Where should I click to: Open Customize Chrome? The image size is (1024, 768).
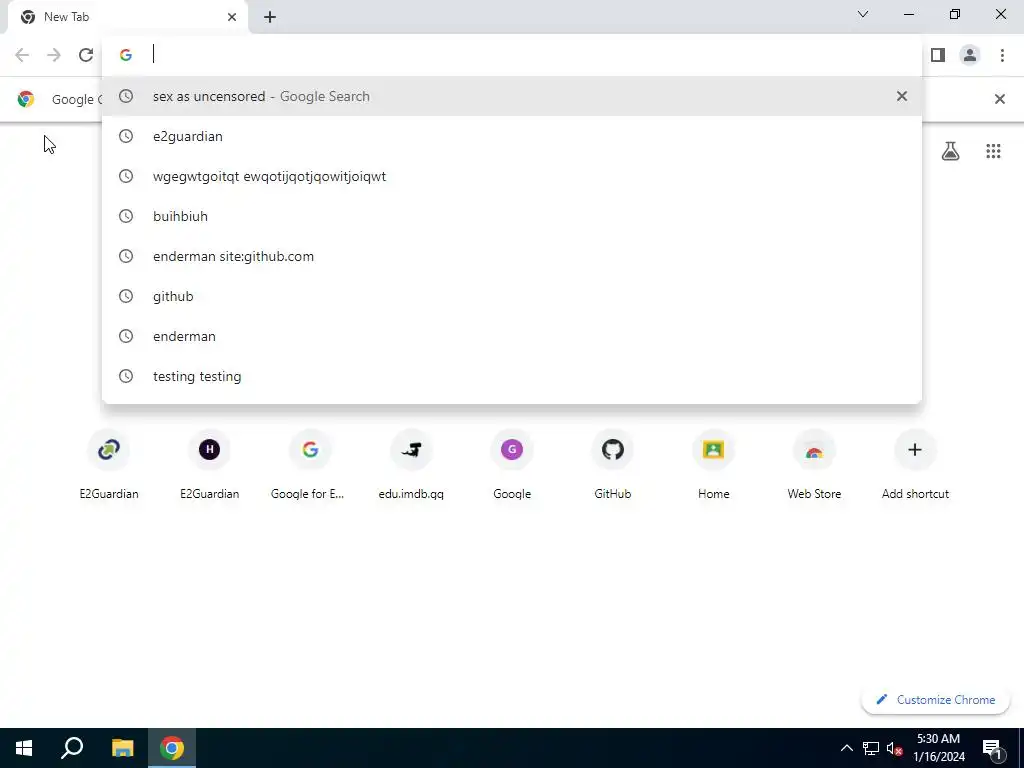coord(936,699)
